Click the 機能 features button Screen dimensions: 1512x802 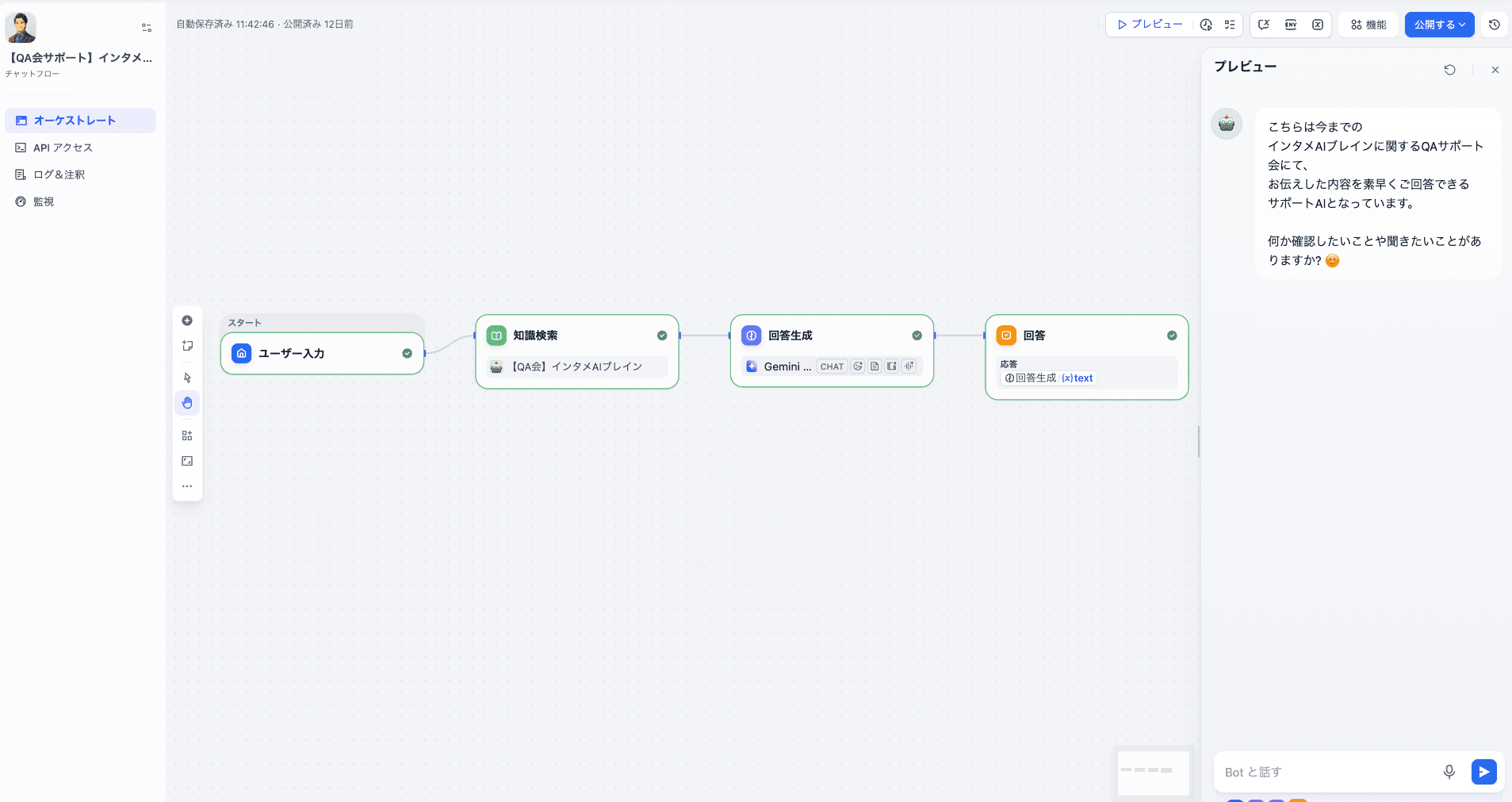pyautogui.click(x=1368, y=25)
